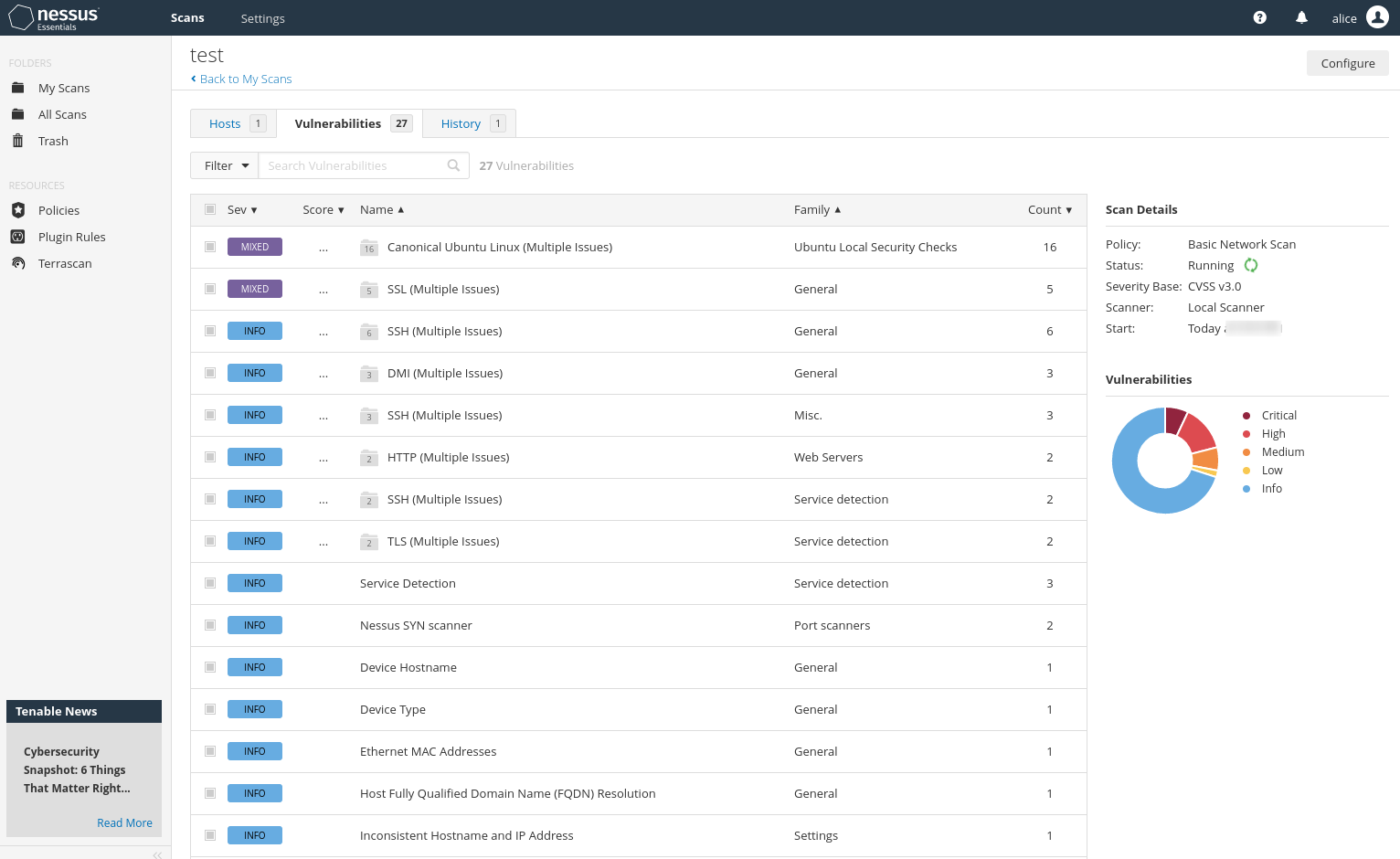Toggle the select-all checkbox in the table header
The width and height of the screenshot is (1400, 859).
coord(210,209)
